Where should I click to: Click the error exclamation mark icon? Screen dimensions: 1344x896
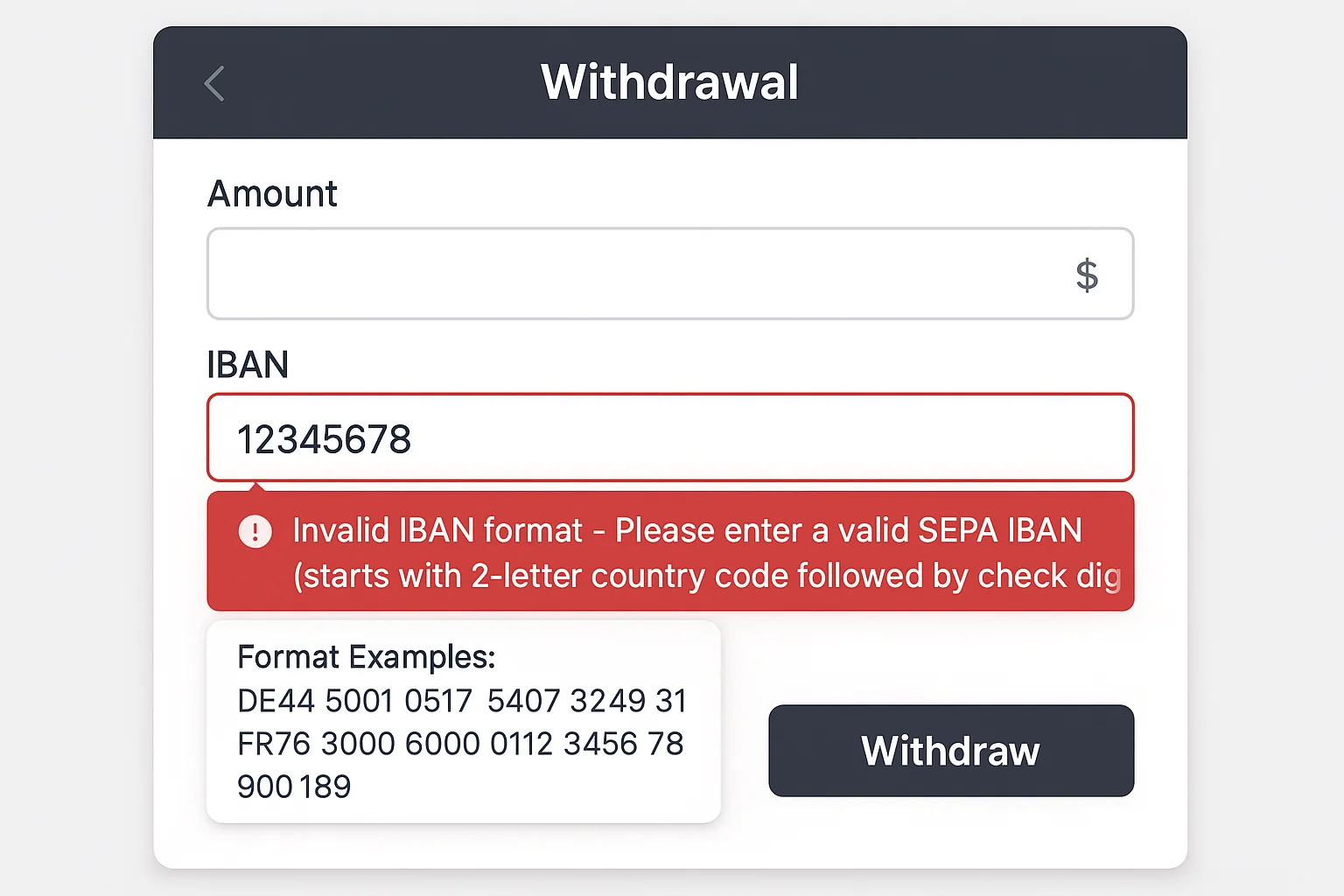coord(255,531)
